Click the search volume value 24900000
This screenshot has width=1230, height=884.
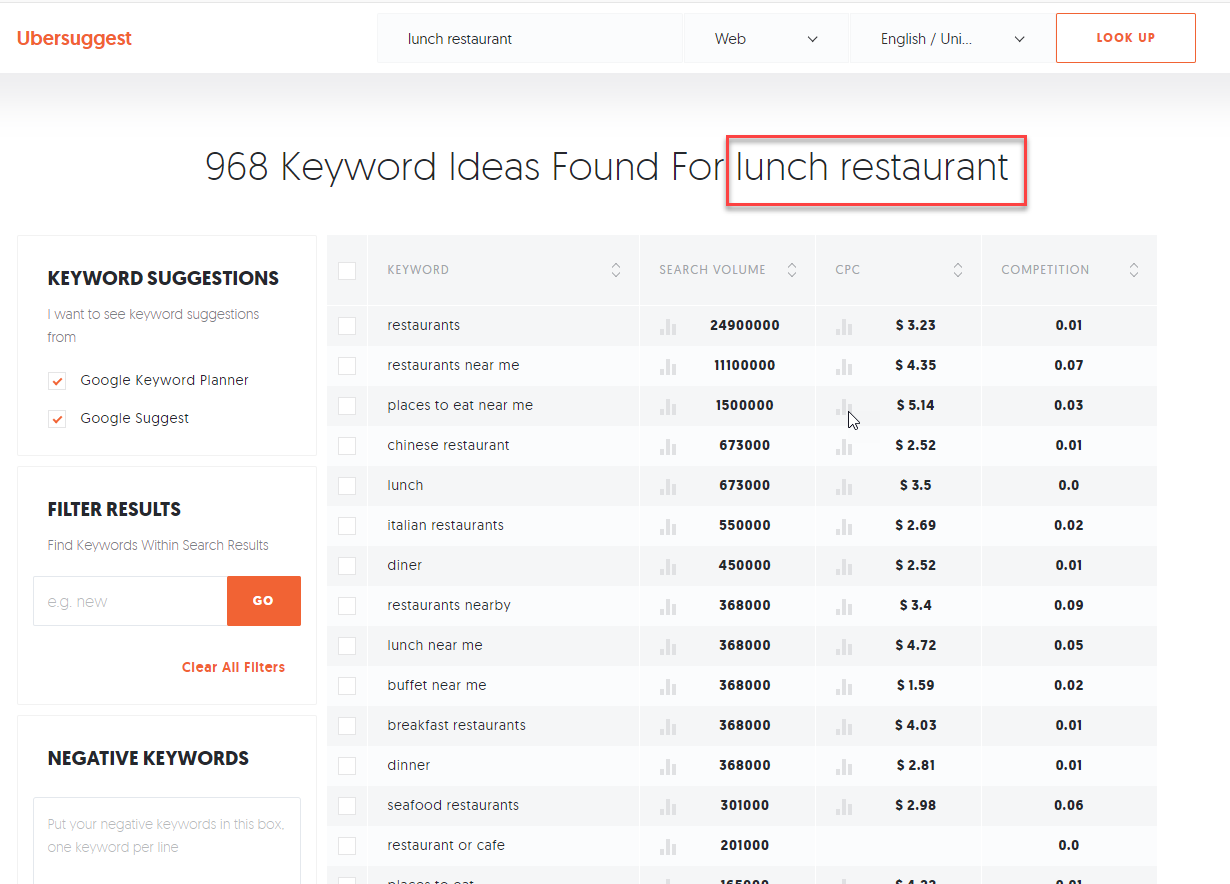745,325
